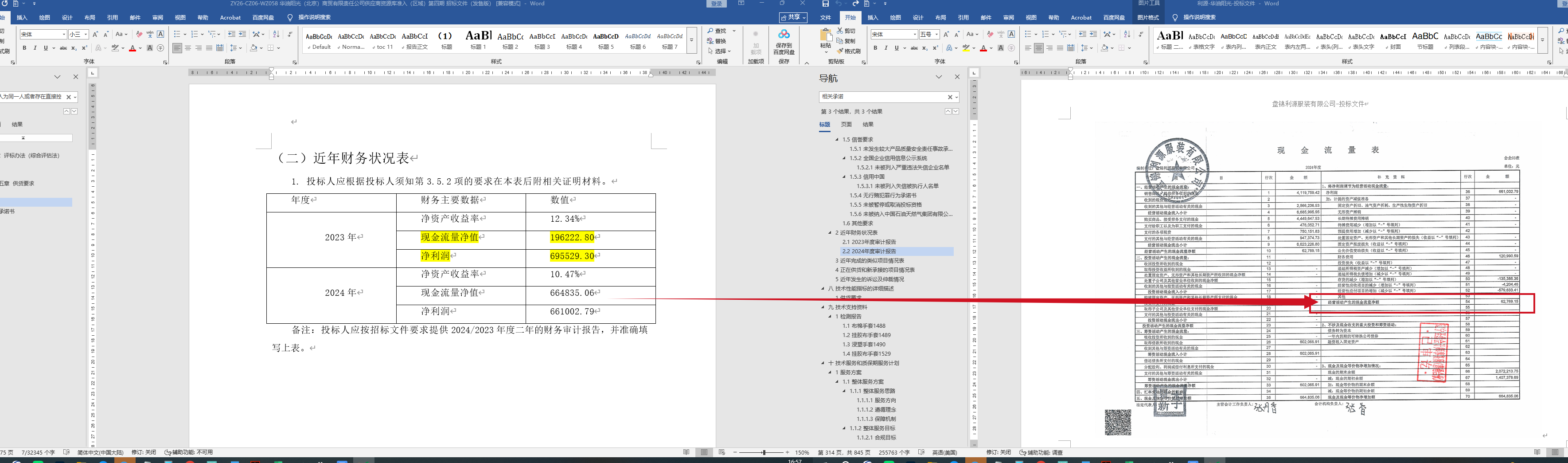Switch to 页面 tab in right navigation pane
This screenshot has width=1568, height=463.
pyautogui.click(x=846, y=124)
